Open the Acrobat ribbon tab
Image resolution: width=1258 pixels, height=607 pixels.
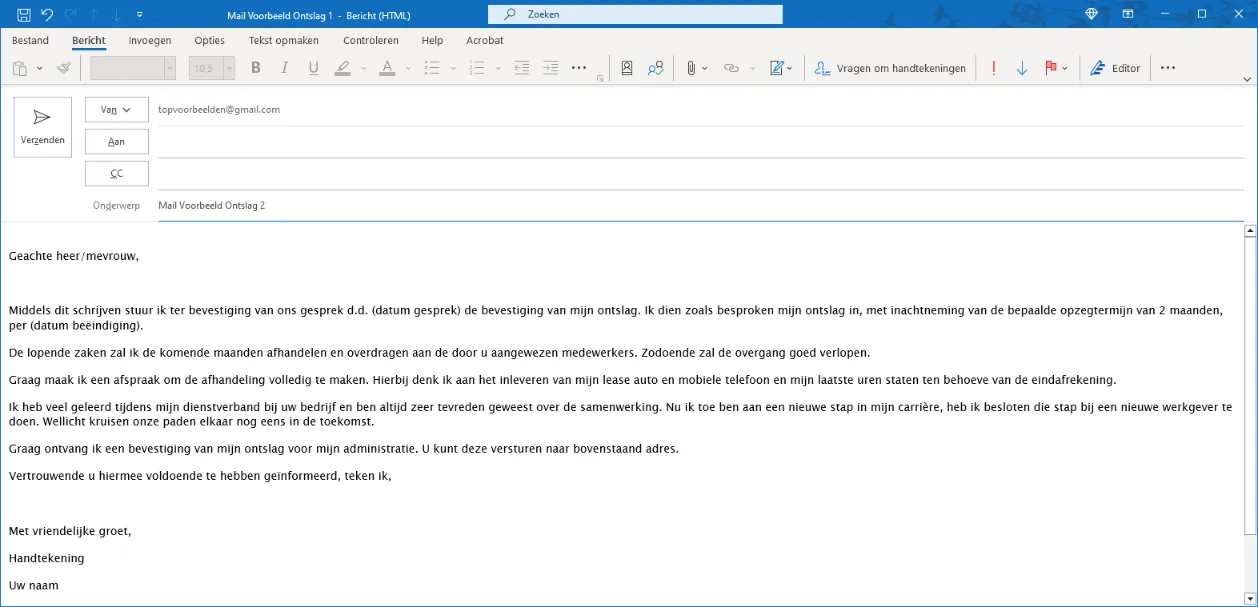pyautogui.click(x=484, y=40)
